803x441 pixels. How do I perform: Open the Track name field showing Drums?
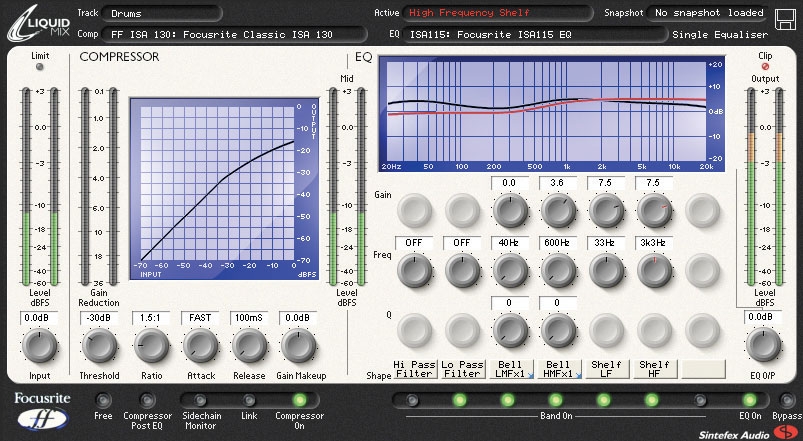click(x=162, y=13)
